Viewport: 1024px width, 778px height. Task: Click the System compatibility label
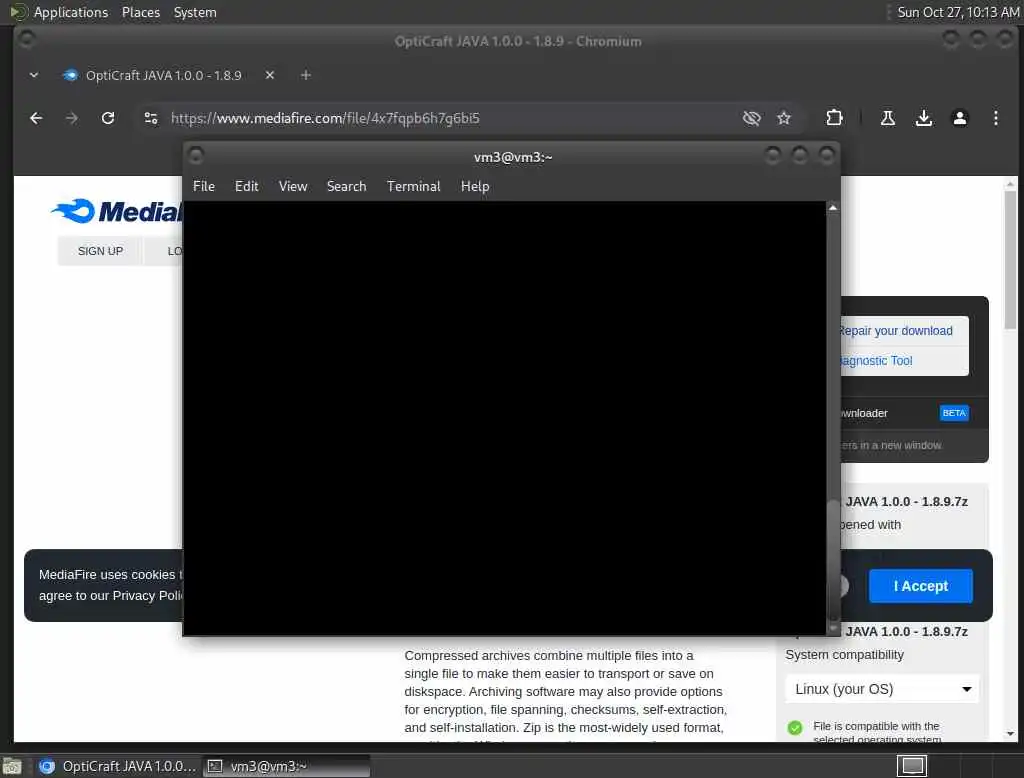pos(844,655)
